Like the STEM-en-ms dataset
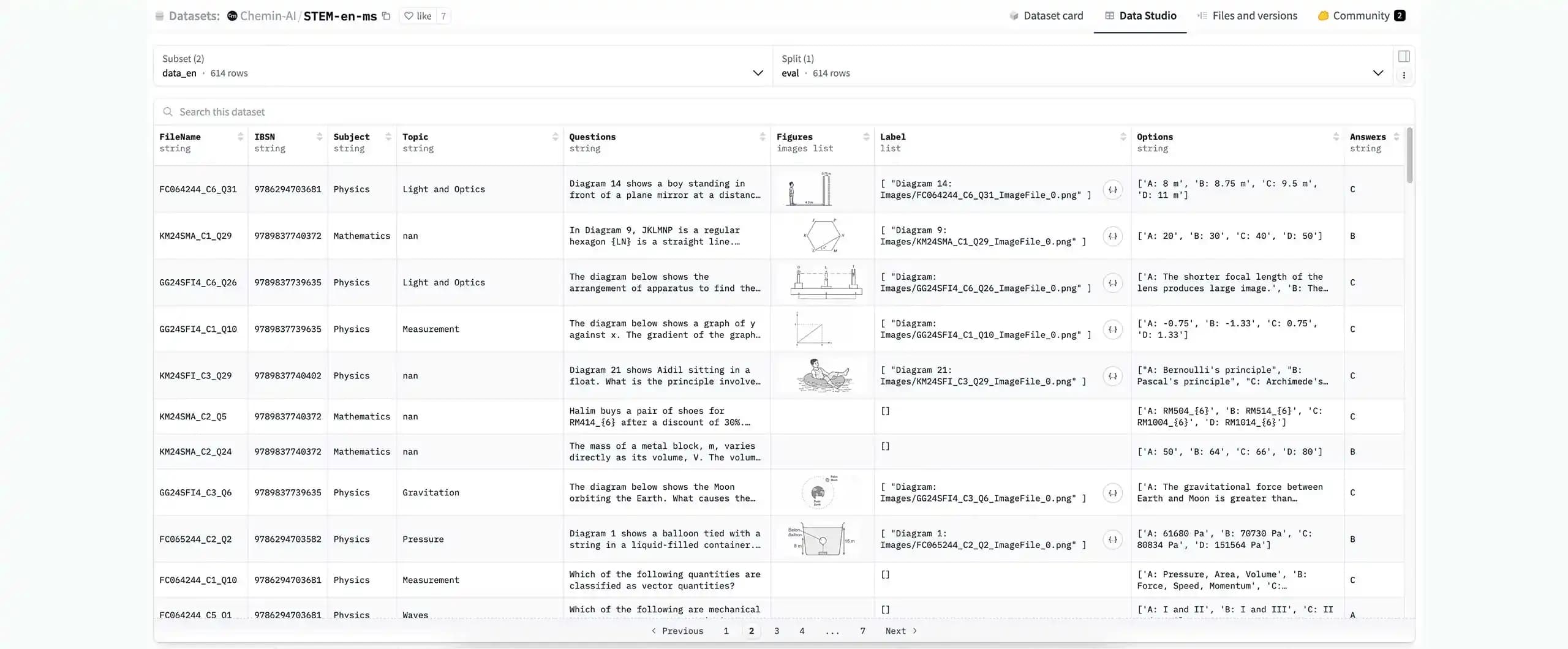Viewport: 1568px width, 649px height. click(418, 16)
